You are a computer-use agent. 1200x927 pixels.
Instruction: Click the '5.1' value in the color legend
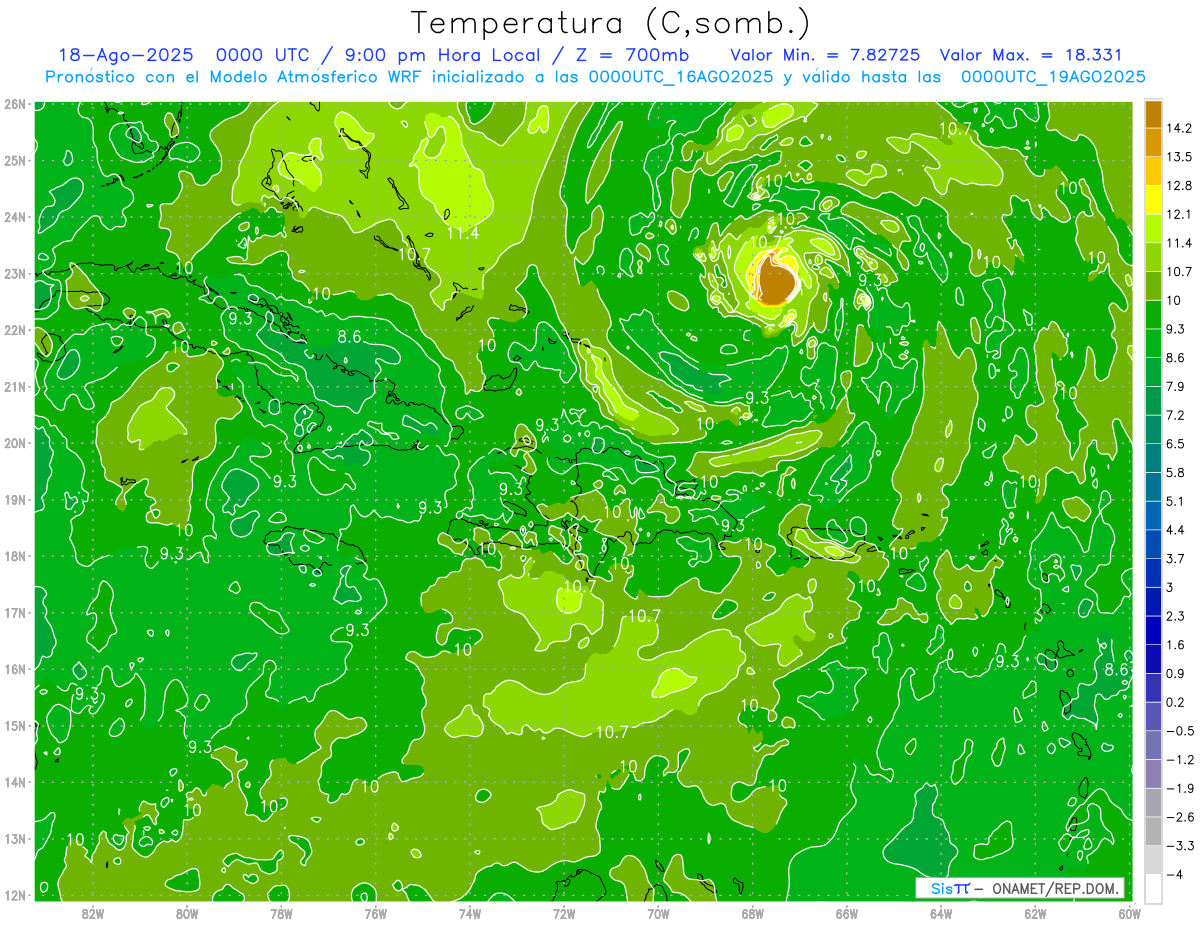point(1178,501)
